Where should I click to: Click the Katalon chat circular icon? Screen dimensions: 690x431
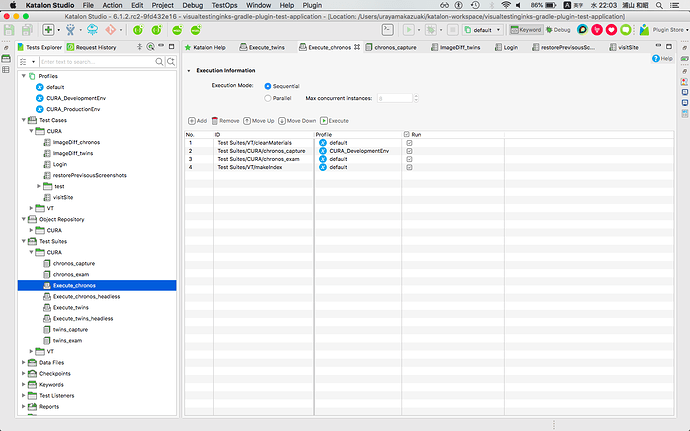(582, 30)
